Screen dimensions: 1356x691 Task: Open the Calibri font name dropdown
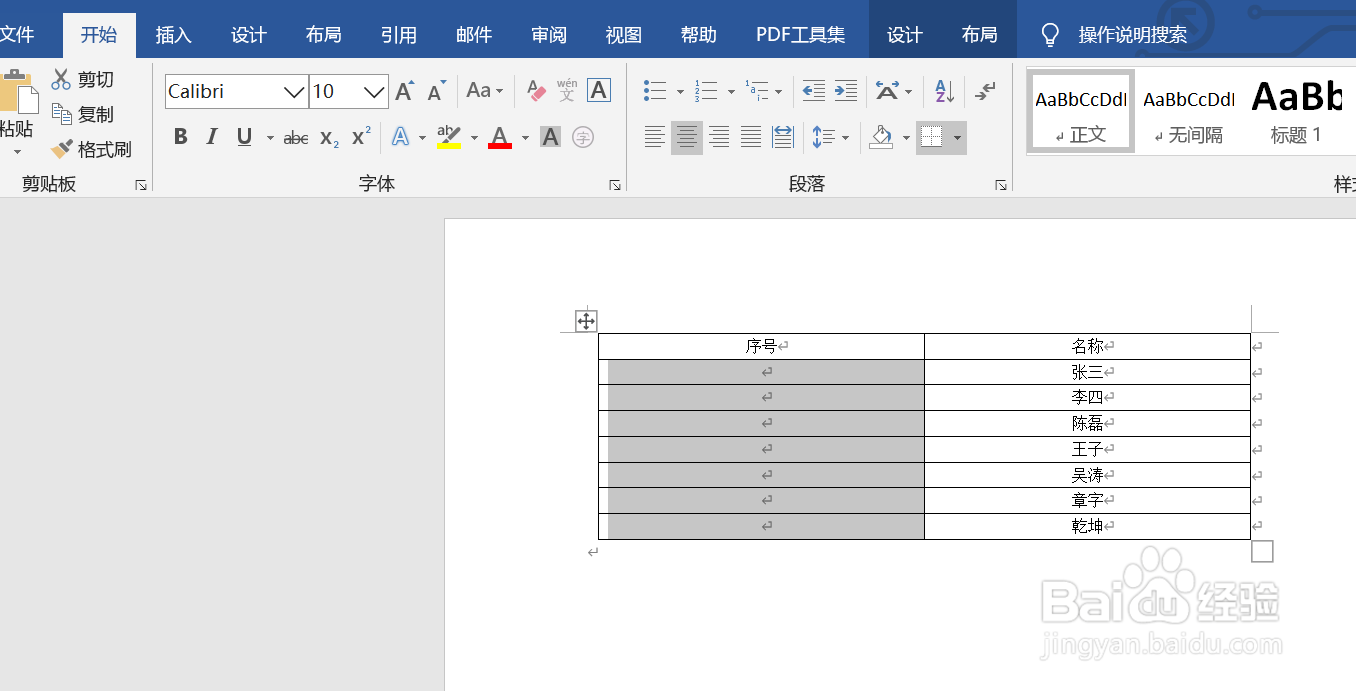[x=294, y=92]
